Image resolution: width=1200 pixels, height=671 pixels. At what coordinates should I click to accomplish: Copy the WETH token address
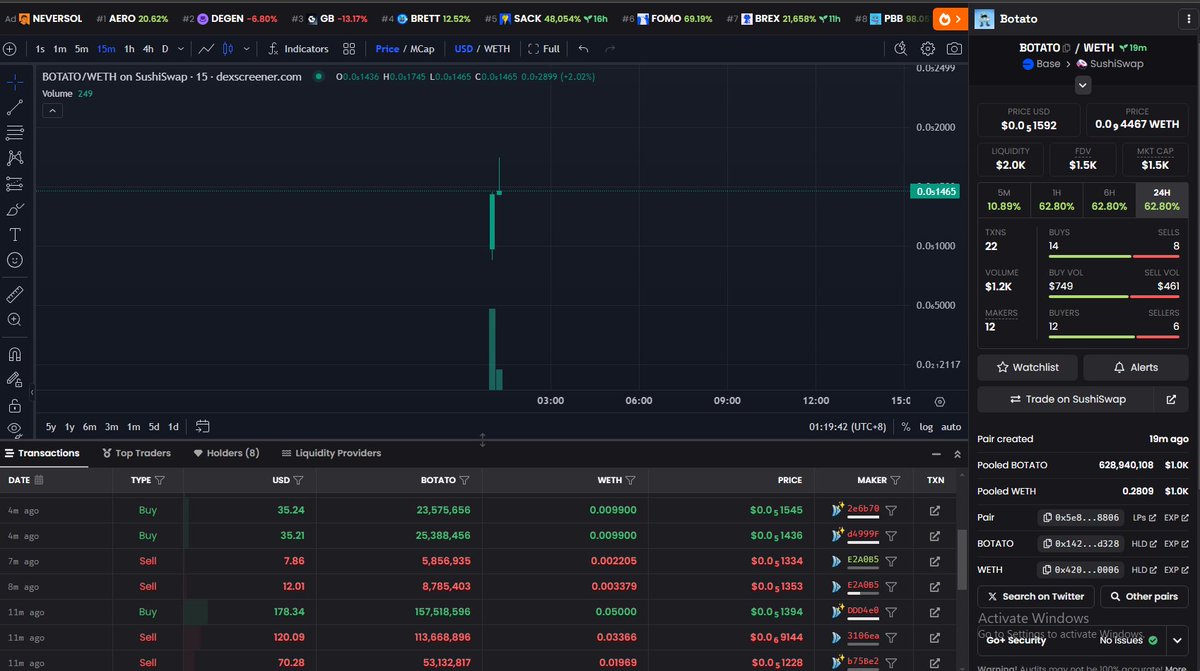tap(1047, 569)
